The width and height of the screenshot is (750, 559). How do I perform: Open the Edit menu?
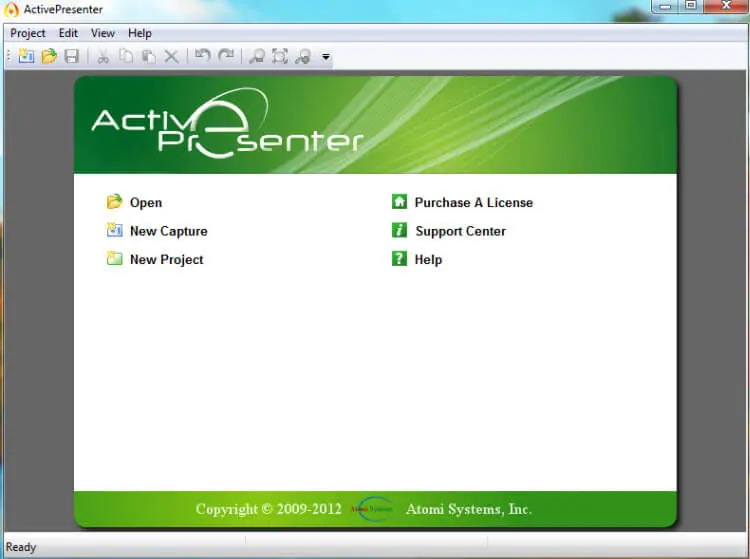click(x=68, y=33)
